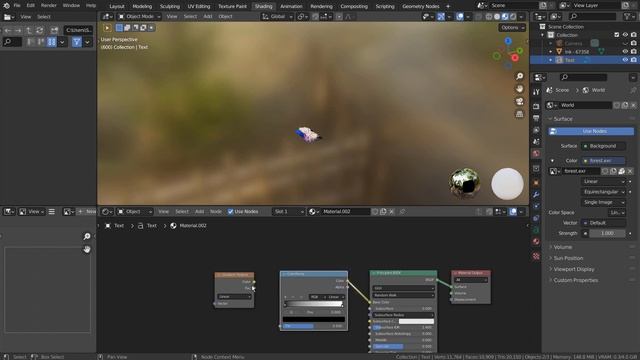Unlink the forest.exr image with X

pyautogui.click(x=630, y=171)
